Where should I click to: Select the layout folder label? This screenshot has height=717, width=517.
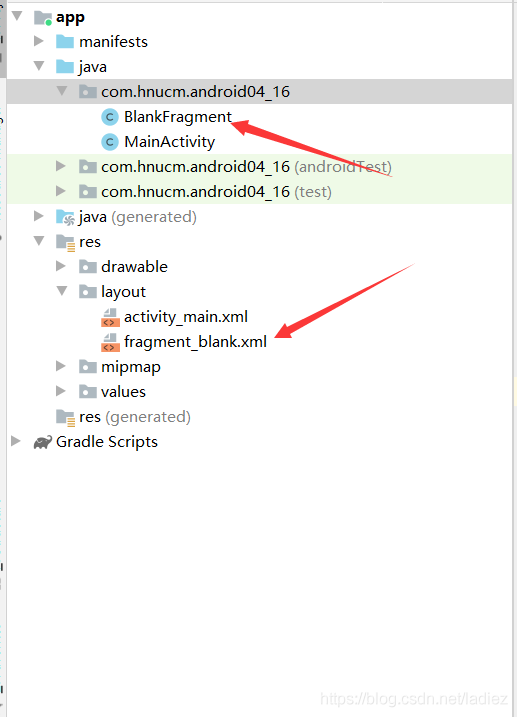tap(123, 292)
